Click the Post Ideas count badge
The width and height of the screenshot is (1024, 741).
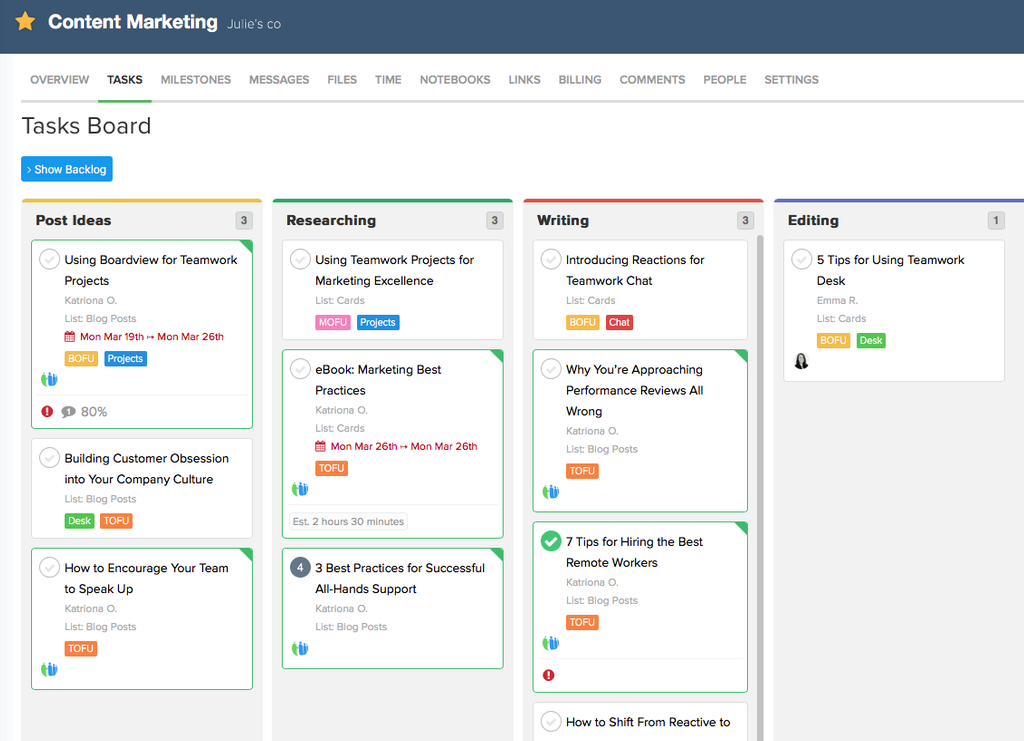click(244, 220)
